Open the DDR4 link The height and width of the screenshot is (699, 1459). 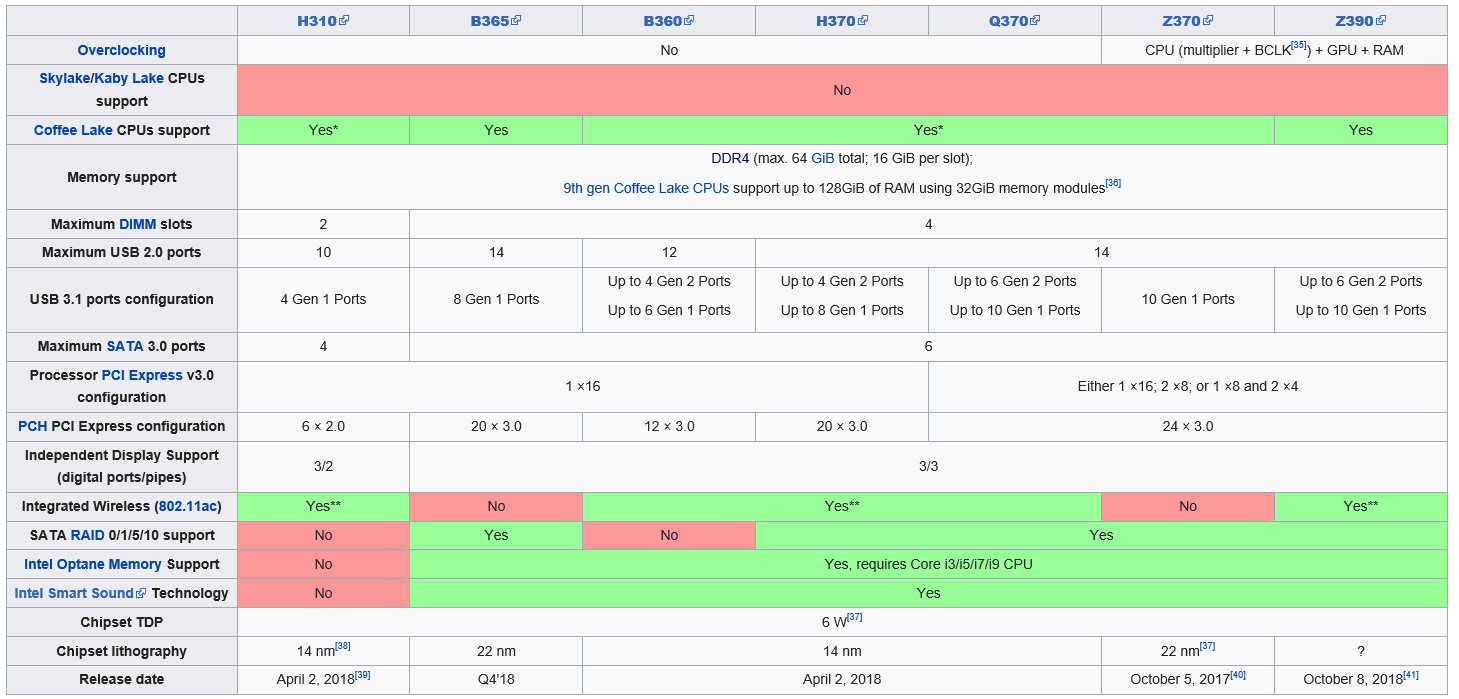click(x=730, y=158)
